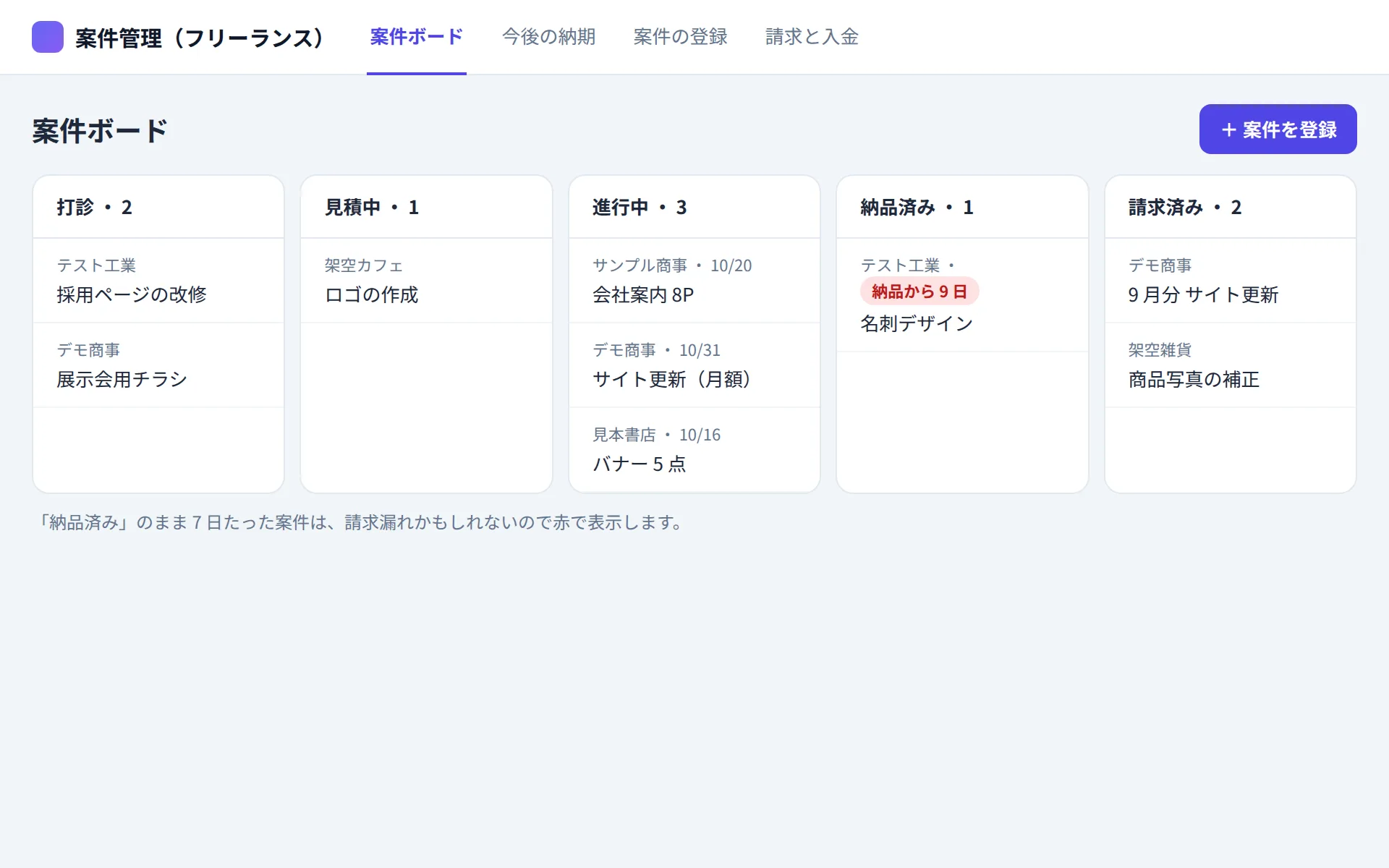Open the 展示会用チラシ card

pyautogui.click(x=158, y=365)
